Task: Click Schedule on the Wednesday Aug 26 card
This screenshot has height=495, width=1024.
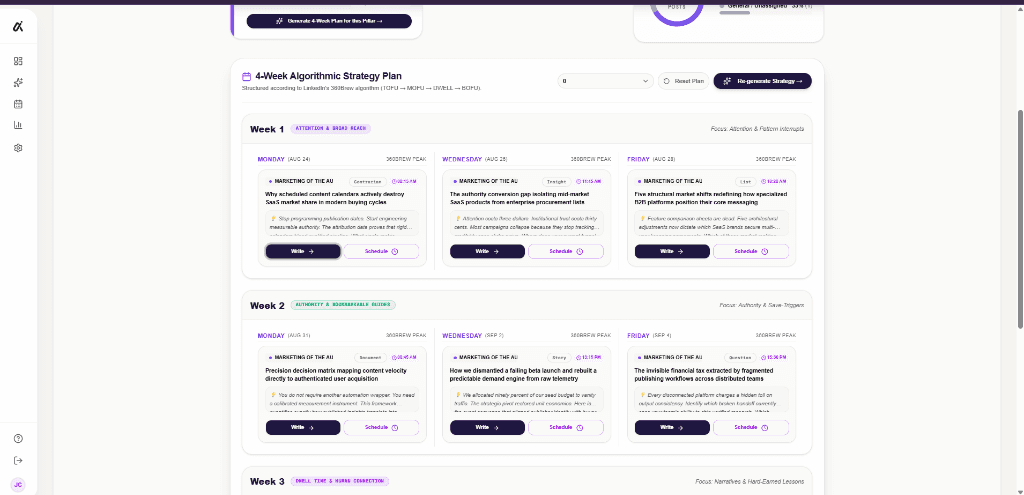Action: 566,251
